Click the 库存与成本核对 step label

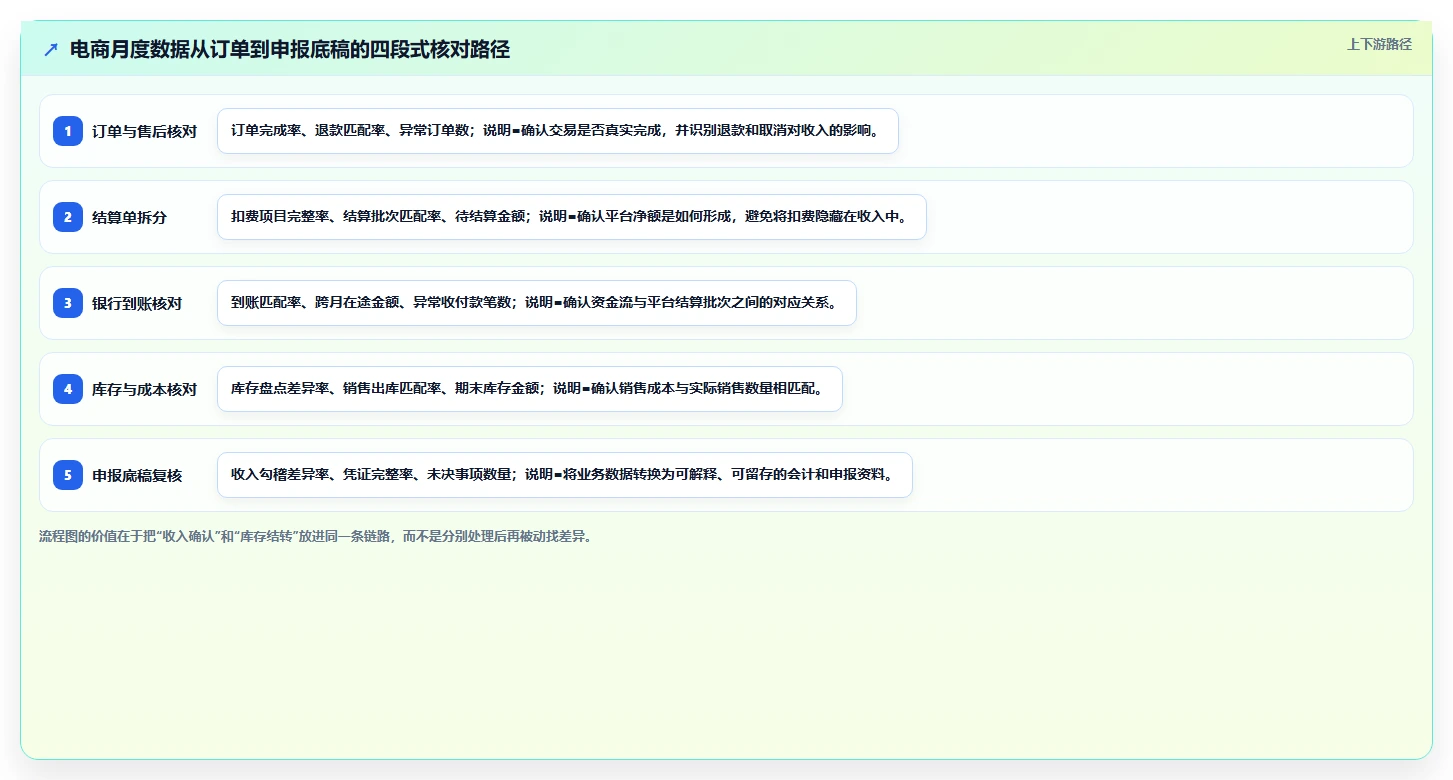point(144,389)
